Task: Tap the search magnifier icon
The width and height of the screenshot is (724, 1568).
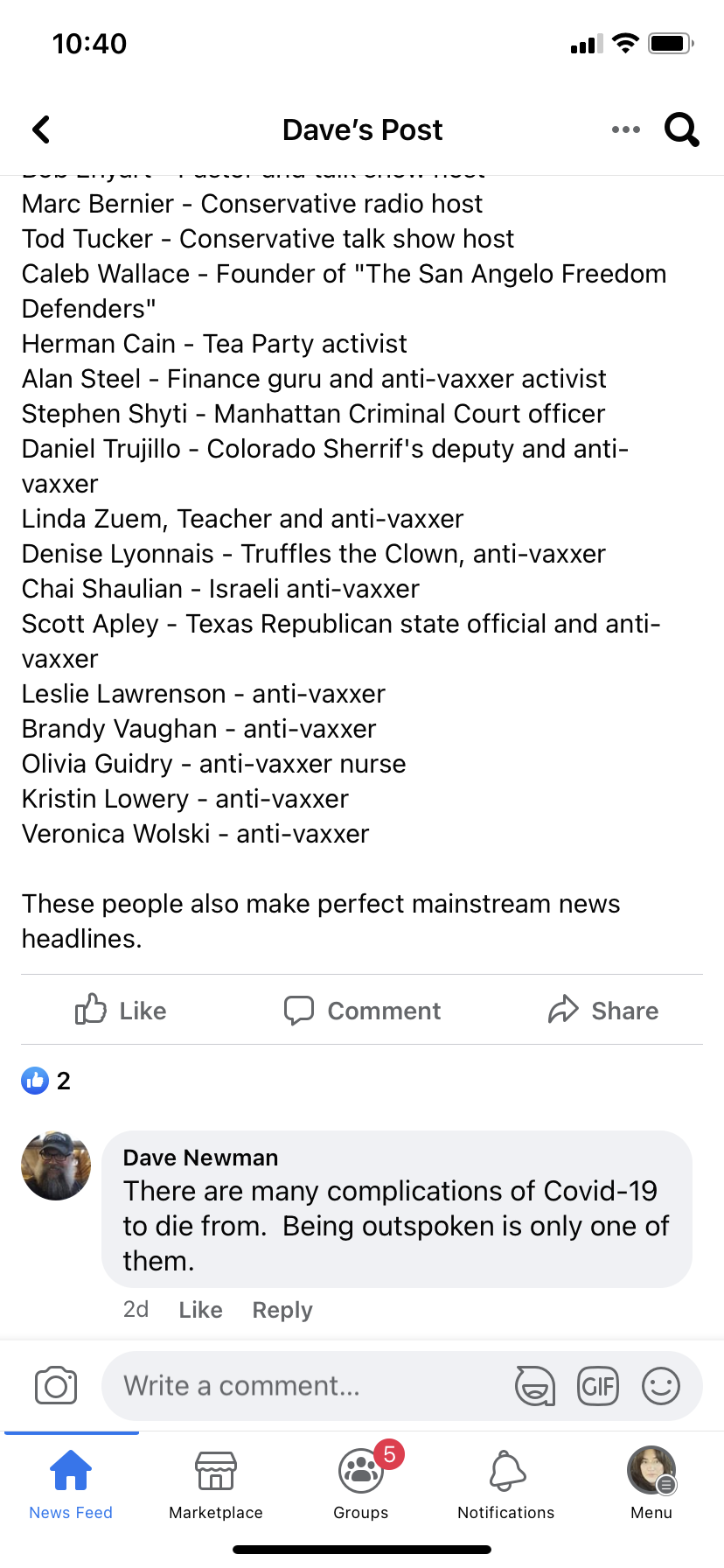Action: (x=681, y=129)
